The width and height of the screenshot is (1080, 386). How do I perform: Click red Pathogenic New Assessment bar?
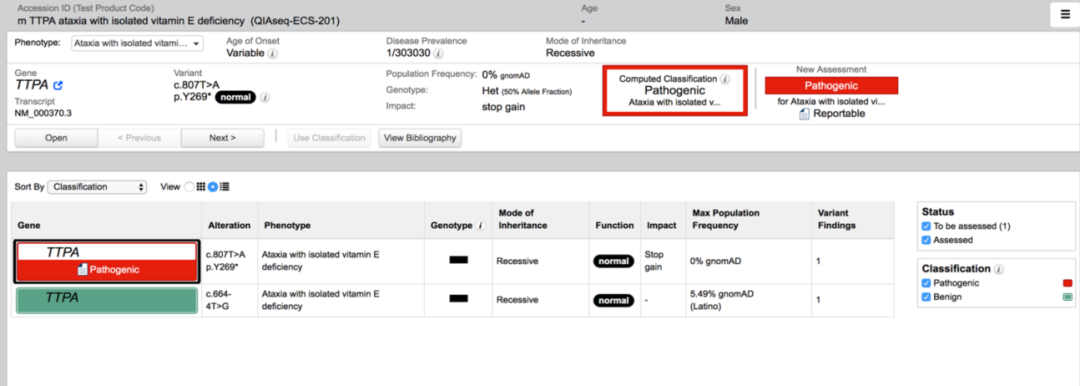click(831, 85)
